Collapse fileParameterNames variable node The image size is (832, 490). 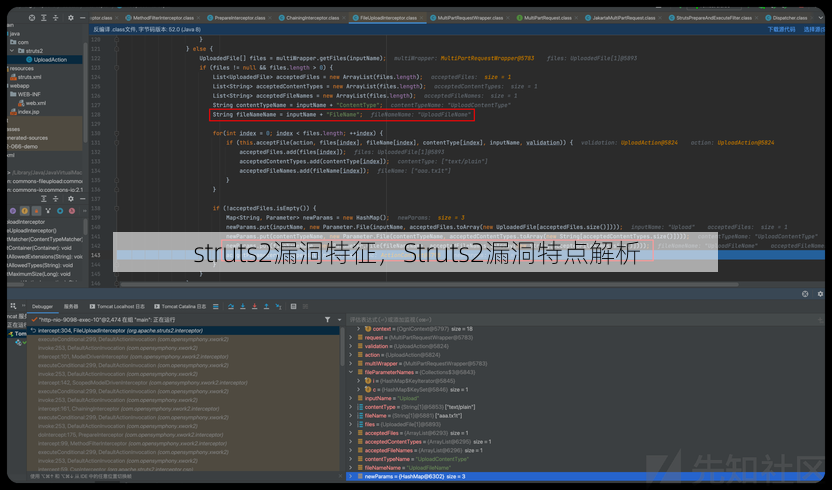point(351,372)
